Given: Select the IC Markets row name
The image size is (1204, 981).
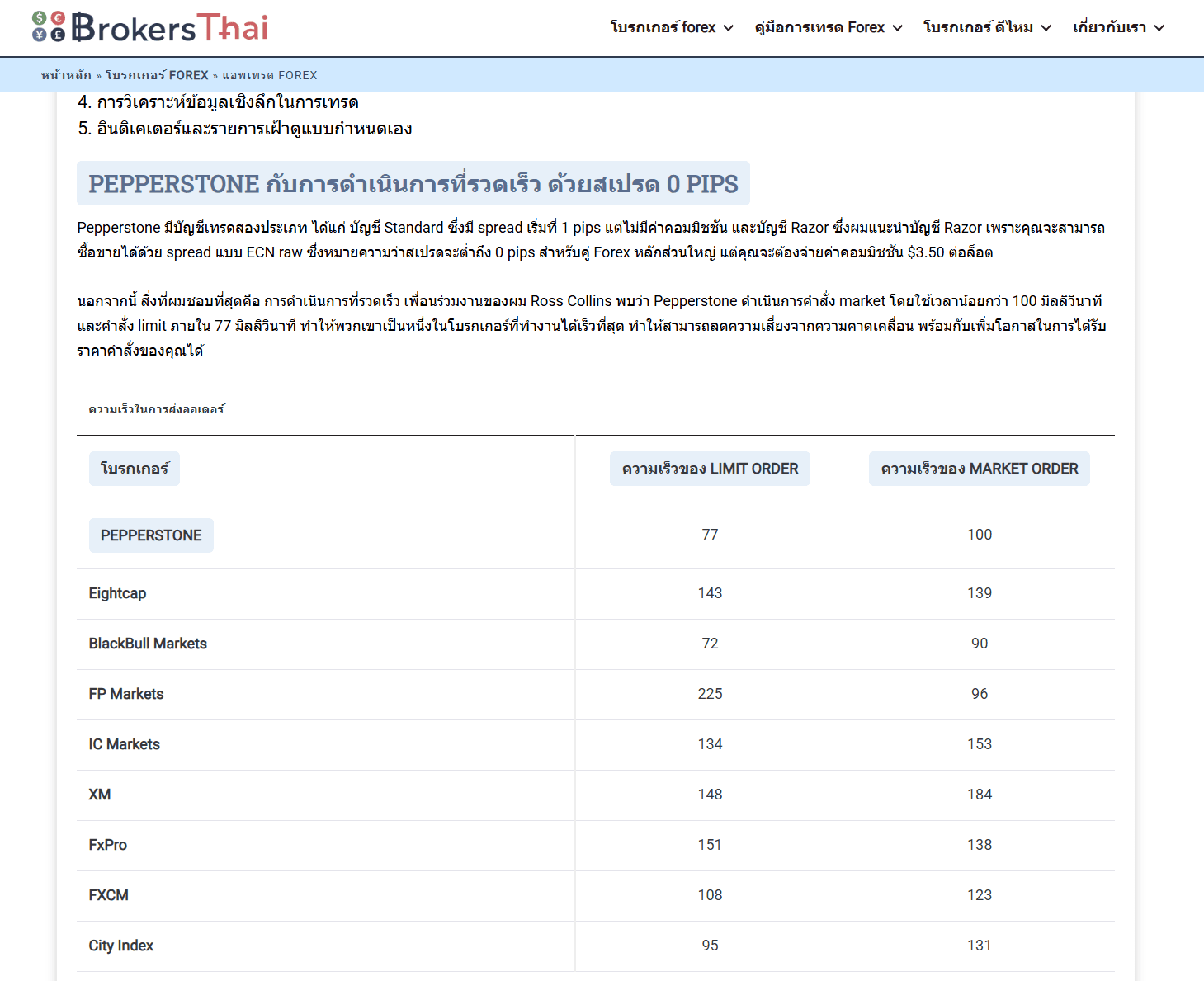Looking at the screenshot, I should pos(125,744).
